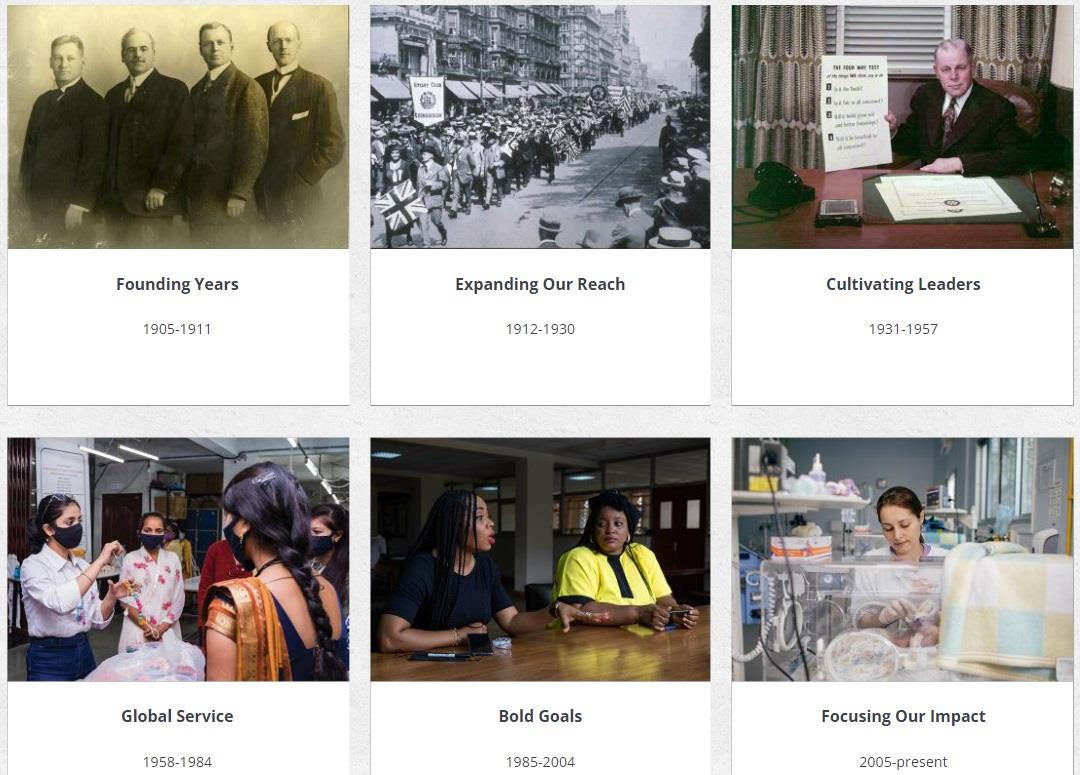Select the 1958-1984 date text
The image size is (1080, 775).
[x=177, y=762]
